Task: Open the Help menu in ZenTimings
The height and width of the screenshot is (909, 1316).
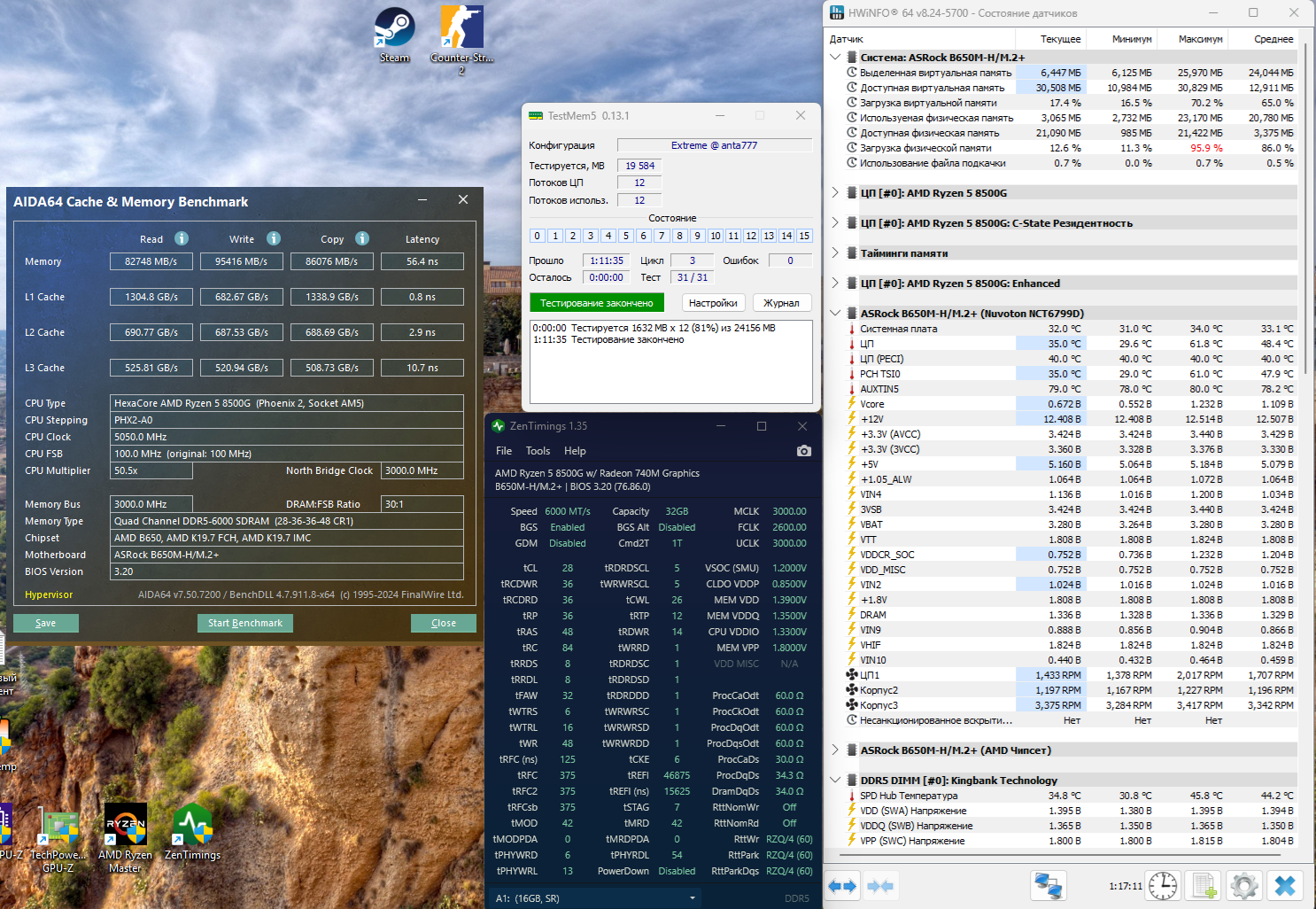Action: pyautogui.click(x=575, y=451)
